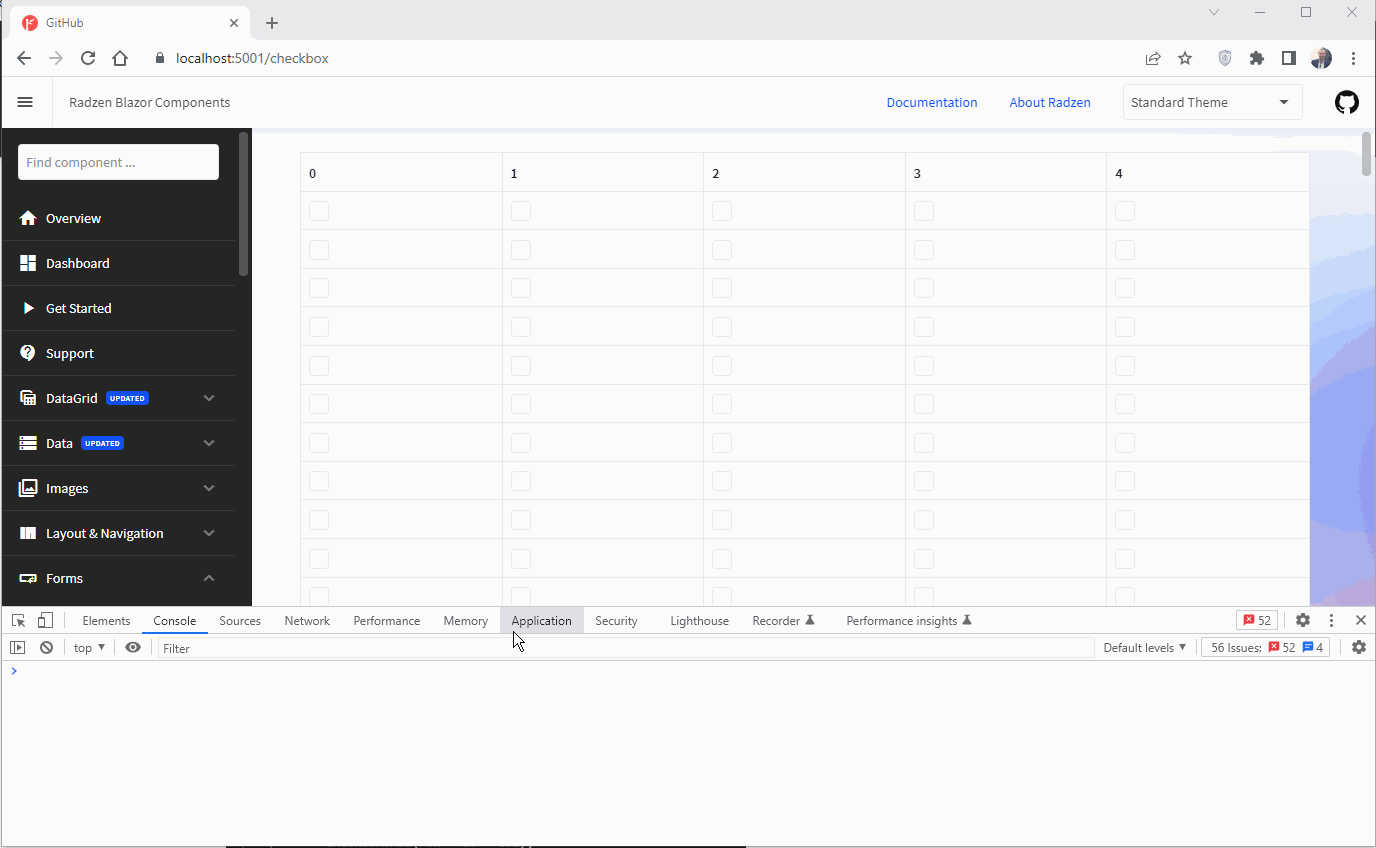Screen dimensions: 1376x848
Task: Switch to the Network tab in DevTools
Action: tap(306, 620)
